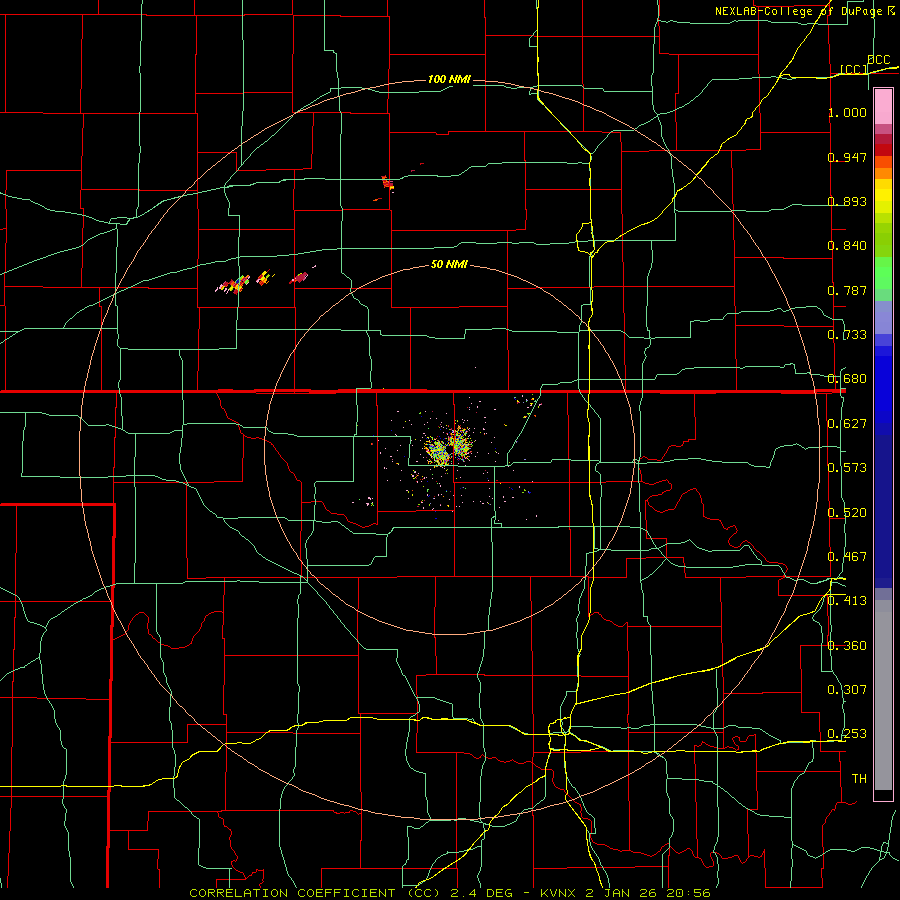Click the [CC] legend unit label
The image size is (900, 900).
pyautogui.click(x=854, y=69)
